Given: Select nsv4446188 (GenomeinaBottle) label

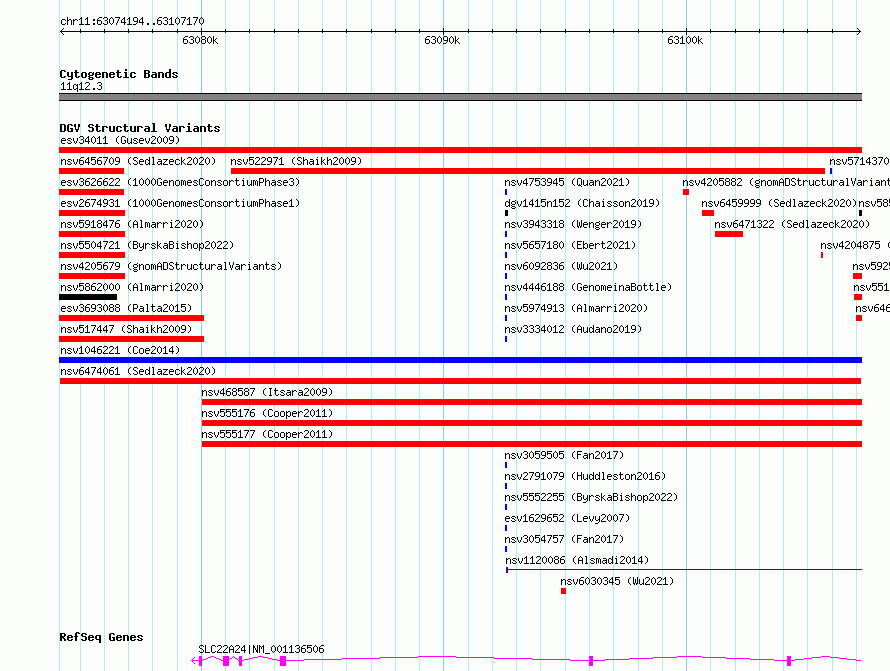Looking at the screenshot, I should click(588, 287).
